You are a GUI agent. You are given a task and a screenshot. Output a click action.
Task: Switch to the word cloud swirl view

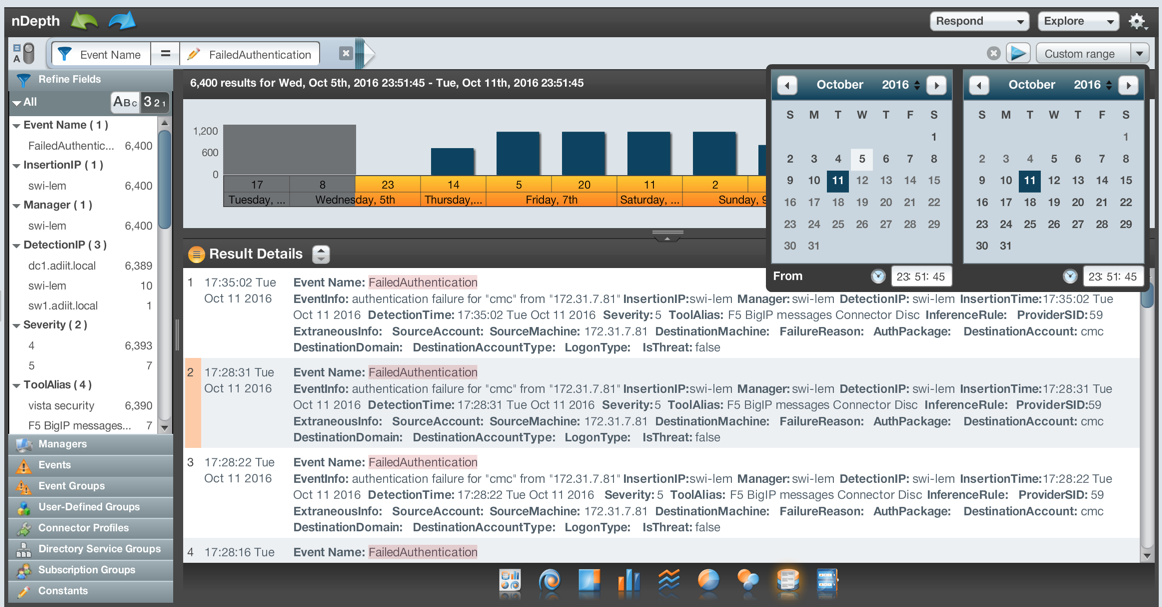click(549, 581)
